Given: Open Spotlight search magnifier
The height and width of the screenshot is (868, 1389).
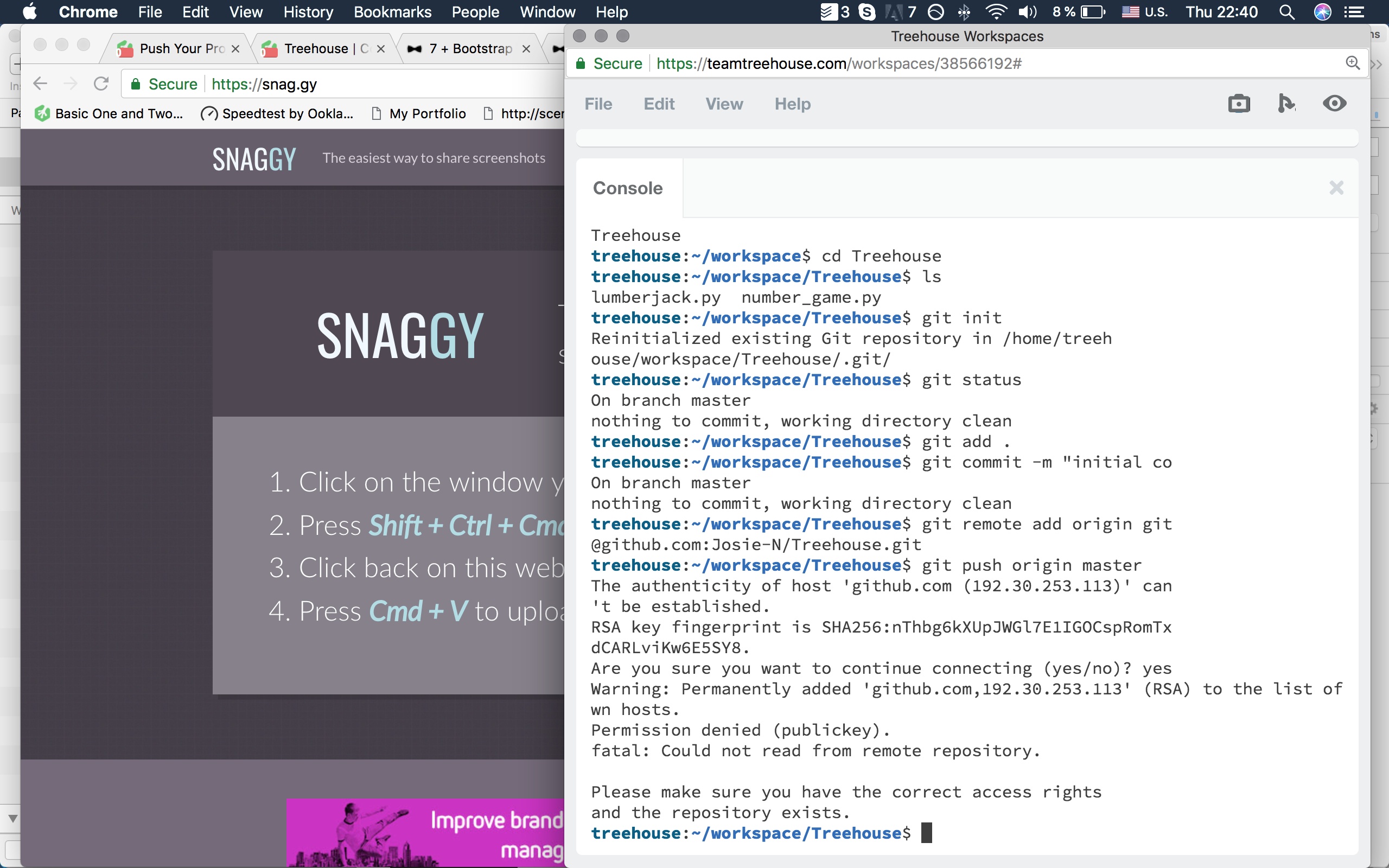Looking at the screenshot, I should point(1287,11).
